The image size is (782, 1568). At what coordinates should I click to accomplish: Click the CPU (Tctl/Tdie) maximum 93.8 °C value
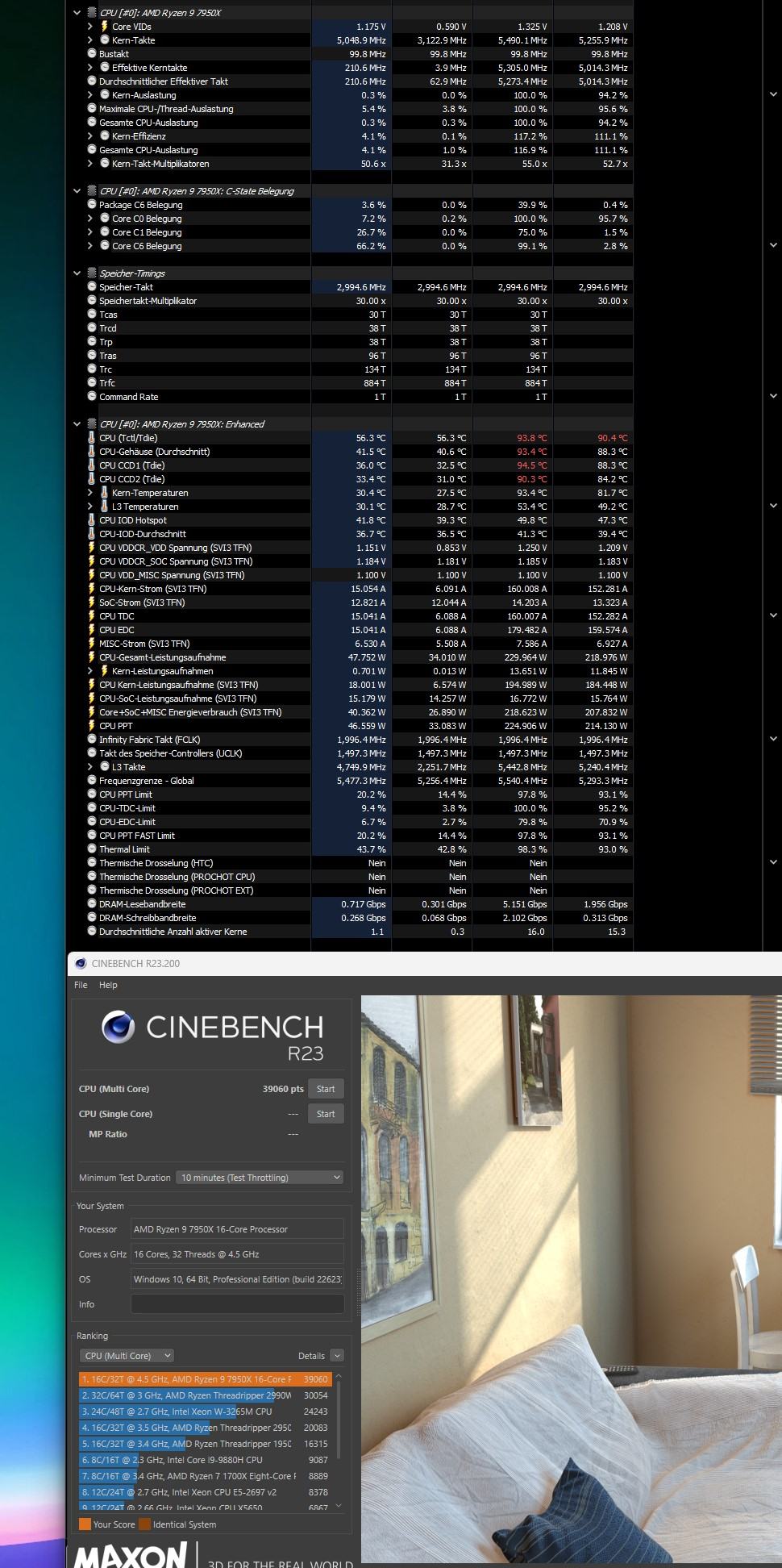pos(531,438)
